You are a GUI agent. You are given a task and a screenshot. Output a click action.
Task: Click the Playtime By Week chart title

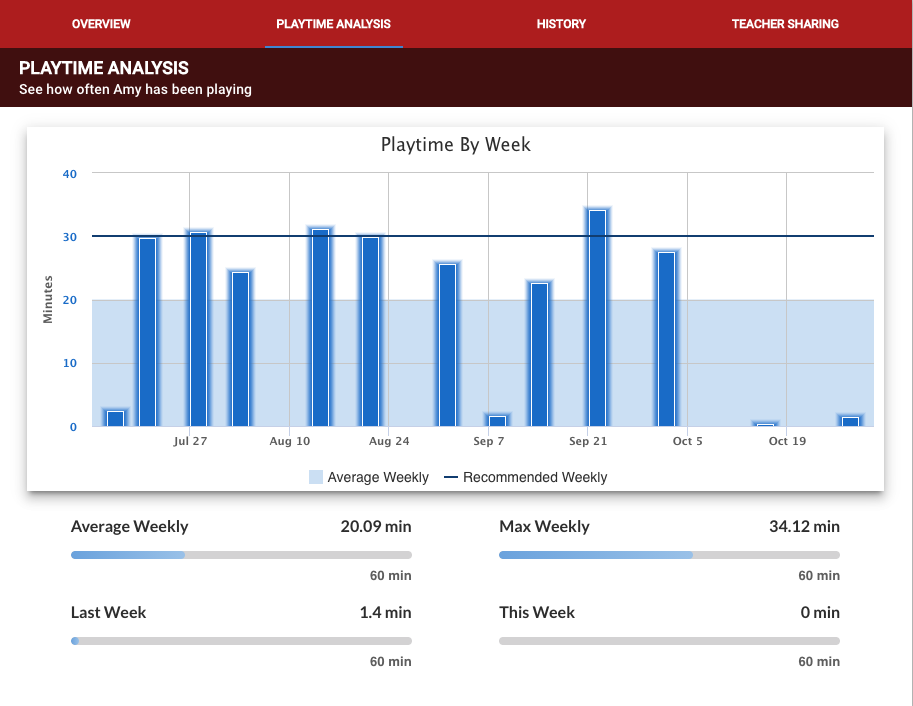coord(455,144)
